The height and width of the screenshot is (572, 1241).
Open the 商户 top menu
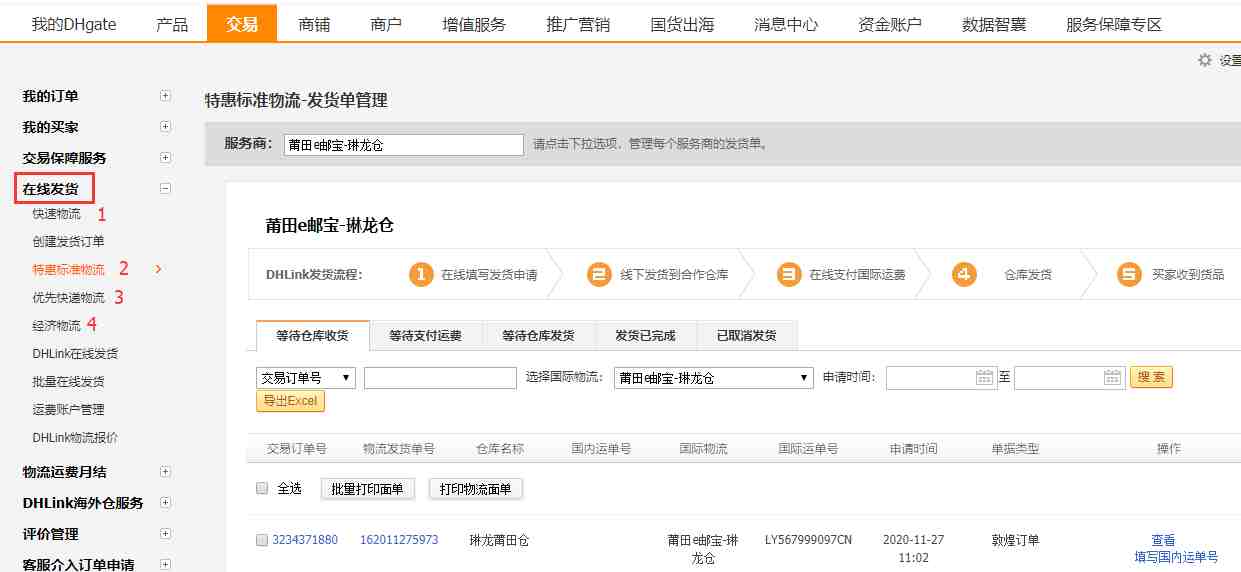tap(386, 24)
